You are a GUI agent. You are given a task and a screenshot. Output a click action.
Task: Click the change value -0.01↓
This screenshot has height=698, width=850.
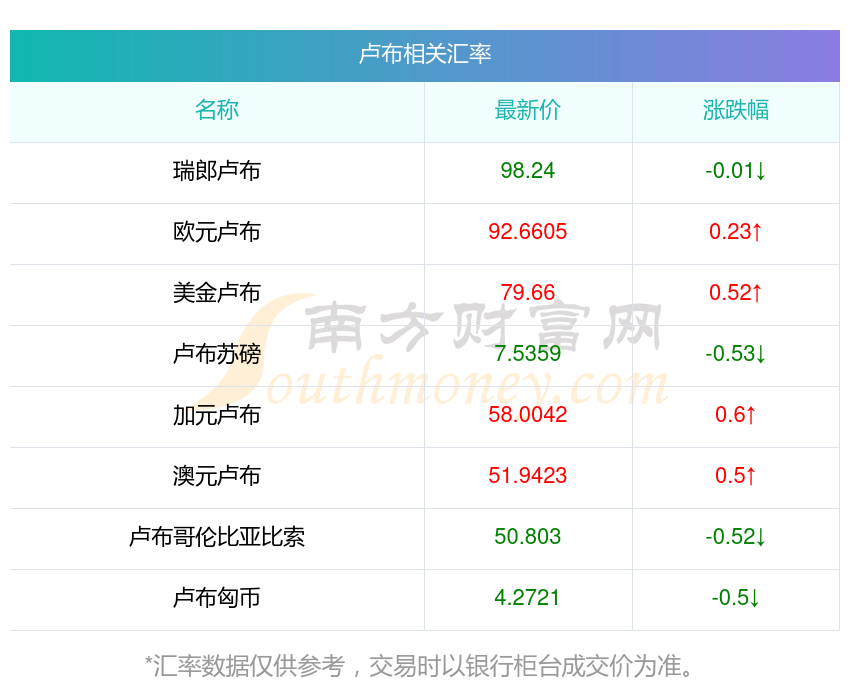pyautogui.click(x=736, y=171)
